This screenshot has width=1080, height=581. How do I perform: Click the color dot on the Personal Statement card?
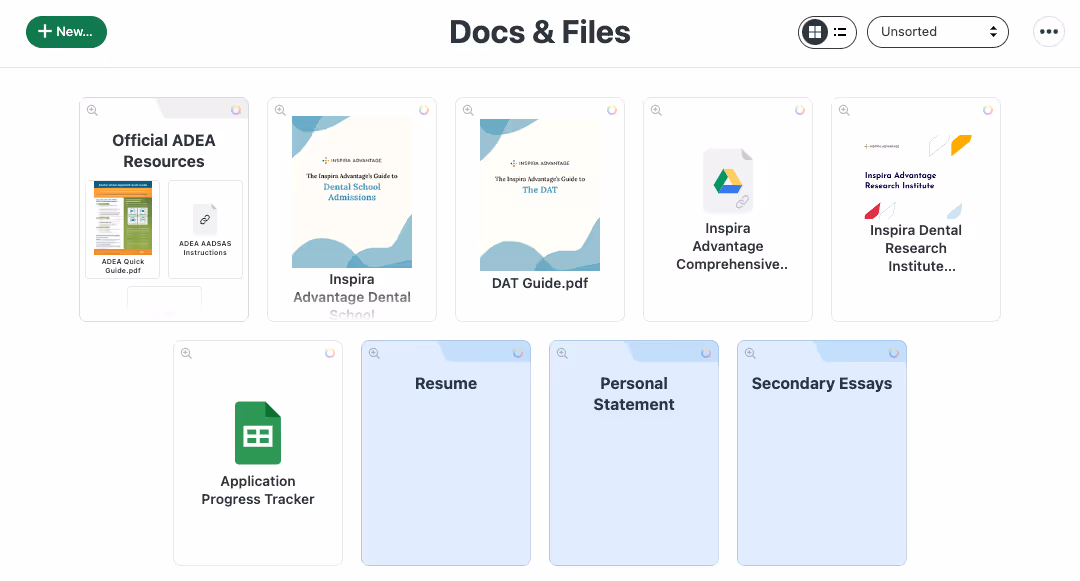[x=706, y=352]
